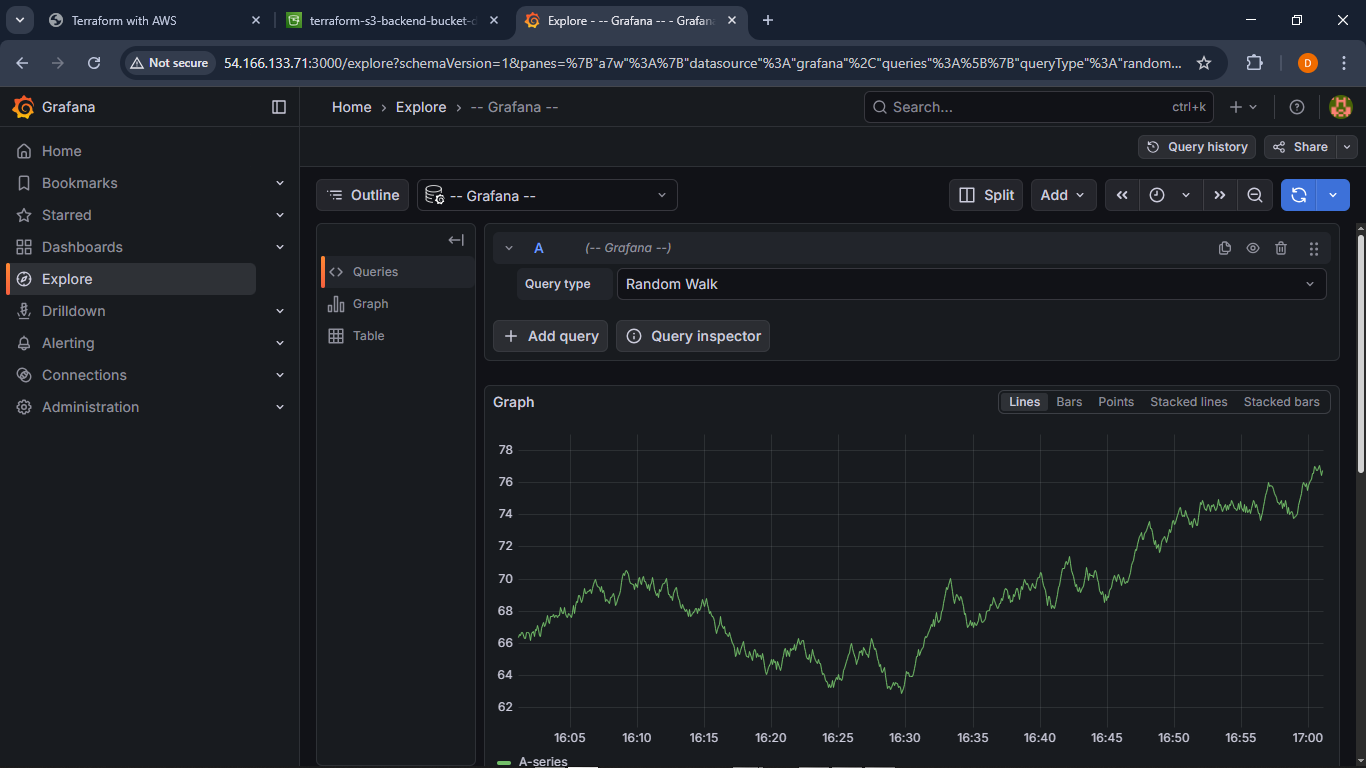
Task: Open the Grafana data source picker
Action: [547, 195]
